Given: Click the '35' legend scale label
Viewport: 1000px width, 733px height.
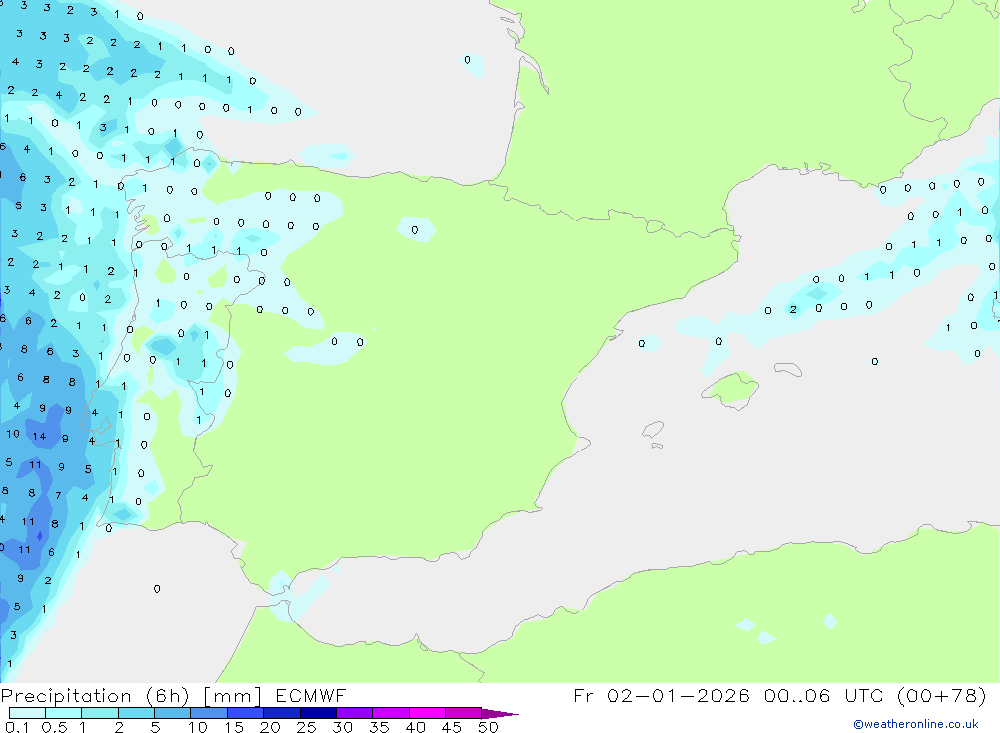Looking at the screenshot, I should pos(379,727).
